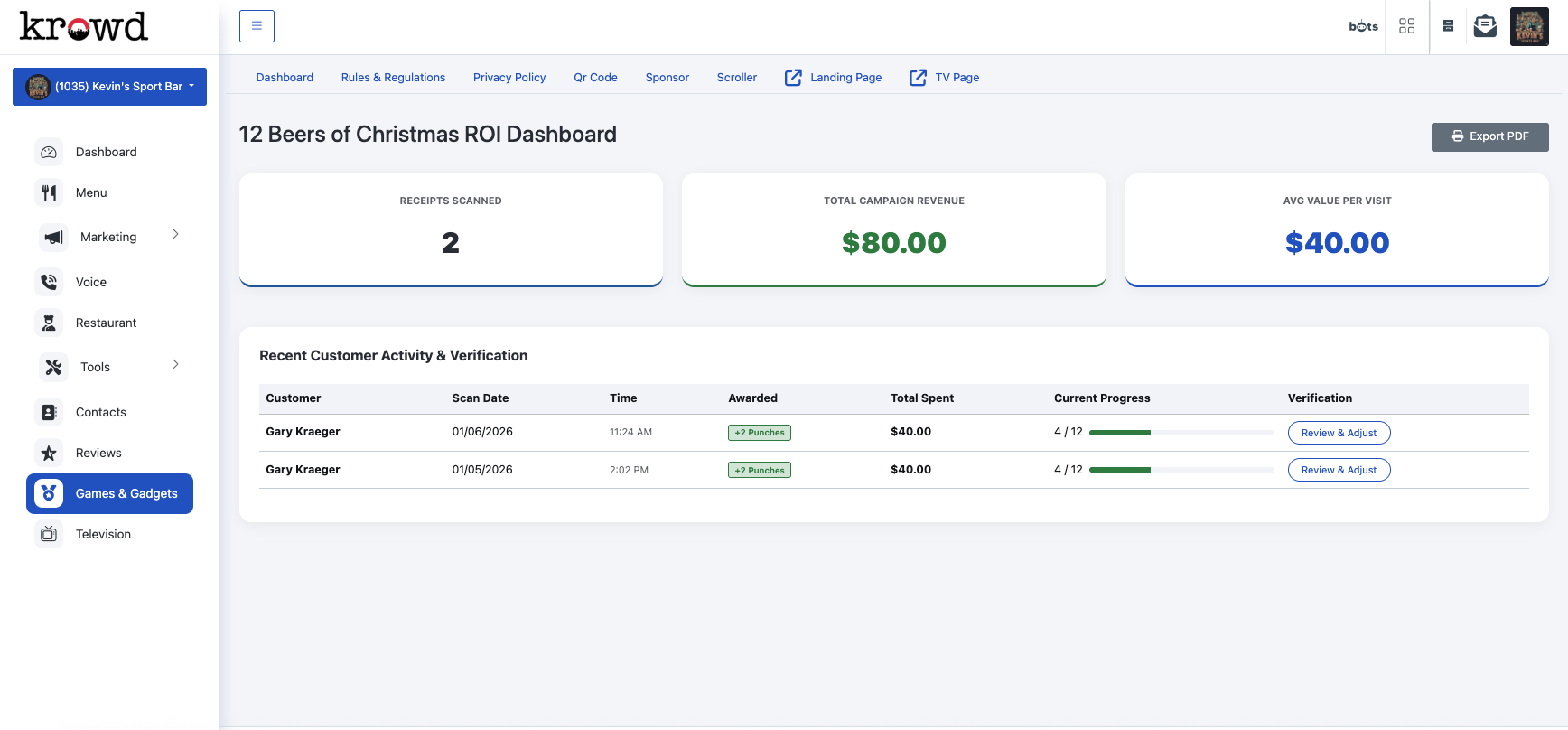Click the Reviews star icon

[x=49, y=453]
